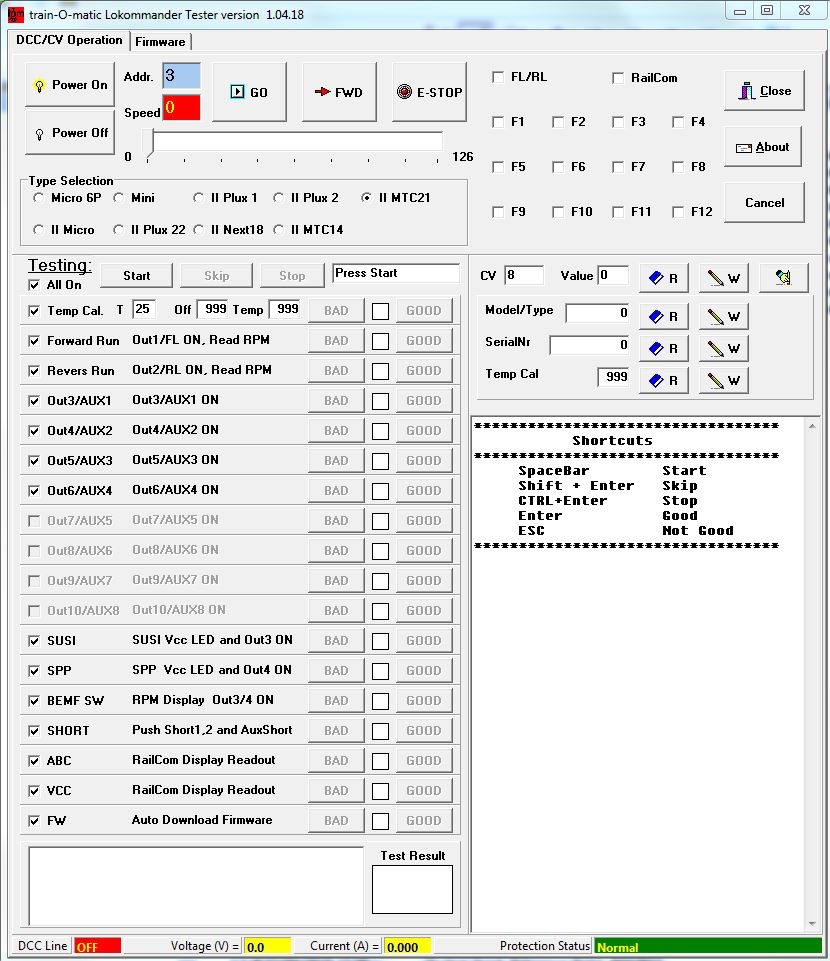Viewport: 830px width, 961px height.
Task: Switch to the Firmware tab
Action: pos(161,42)
